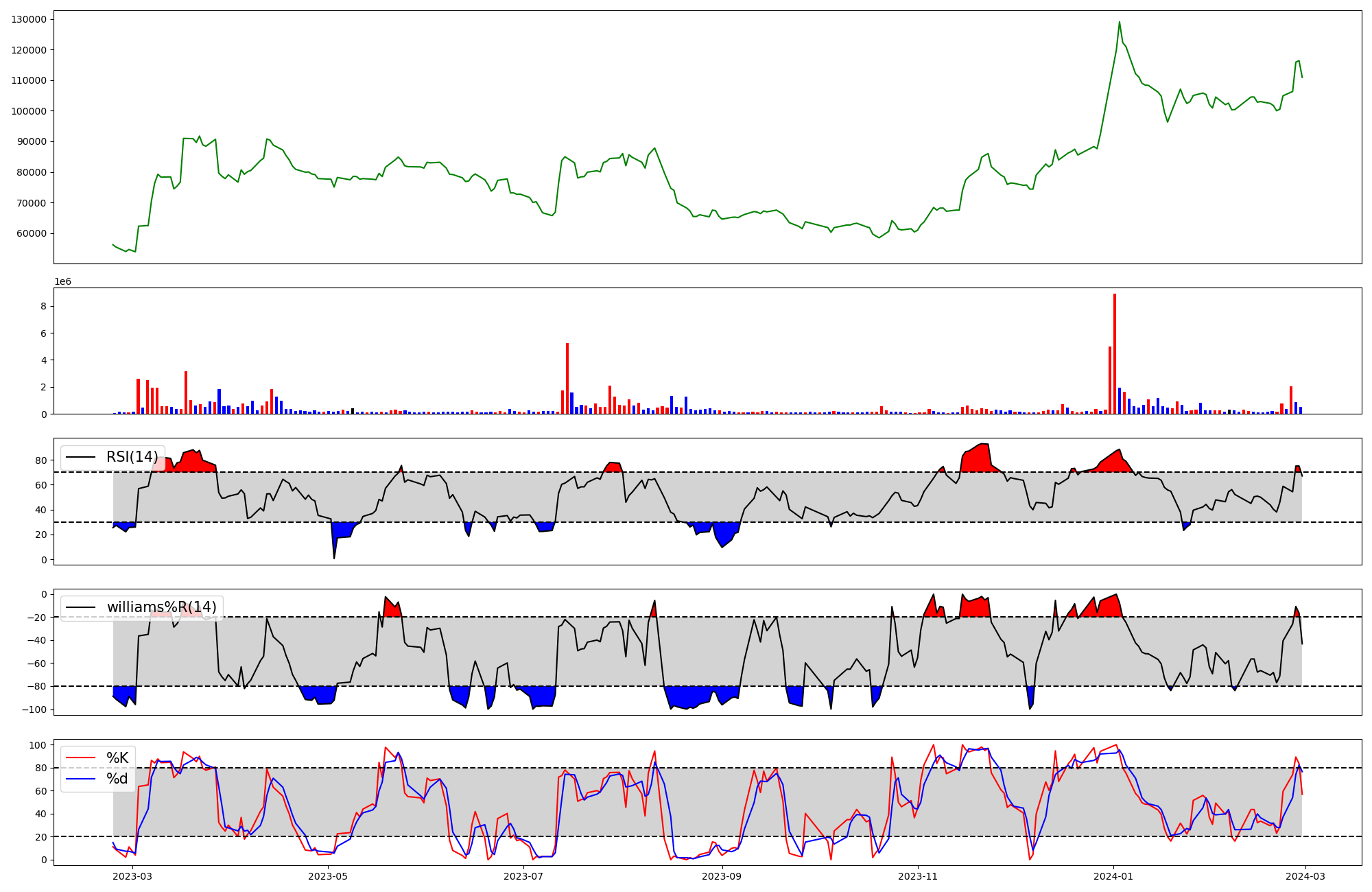The image size is (1372, 892).
Task: Click the -100 tick on williams%R axis
Action: tap(34, 709)
